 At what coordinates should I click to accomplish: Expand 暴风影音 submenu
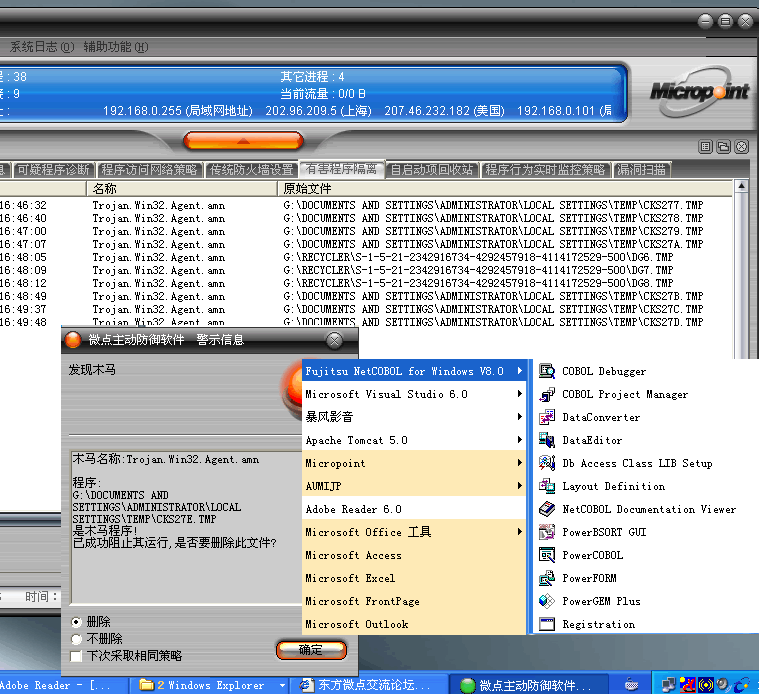[x=414, y=417]
